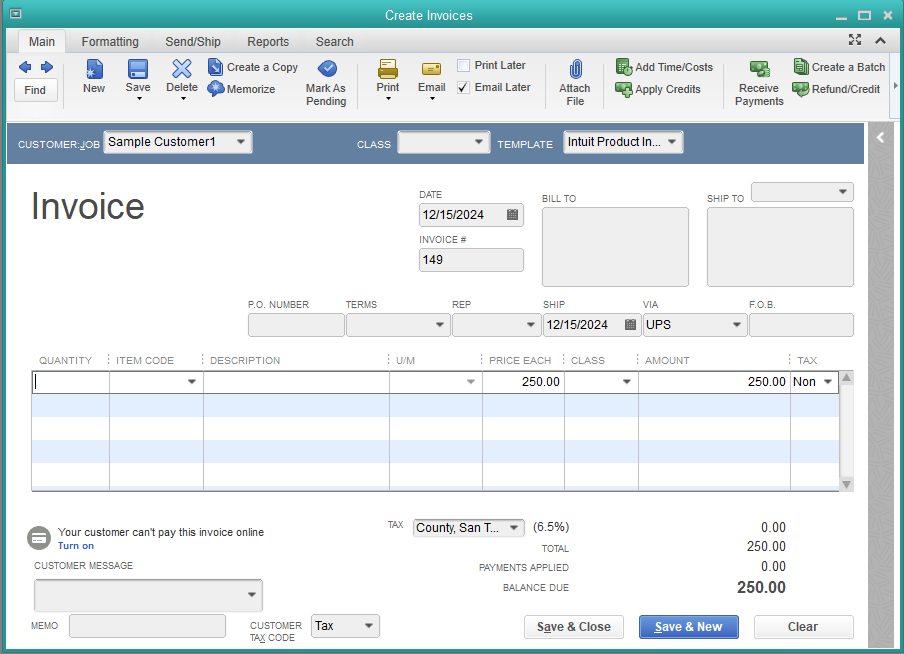The image size is (904, 654).
Task: Create a New invoice
Action: (94, 76)
